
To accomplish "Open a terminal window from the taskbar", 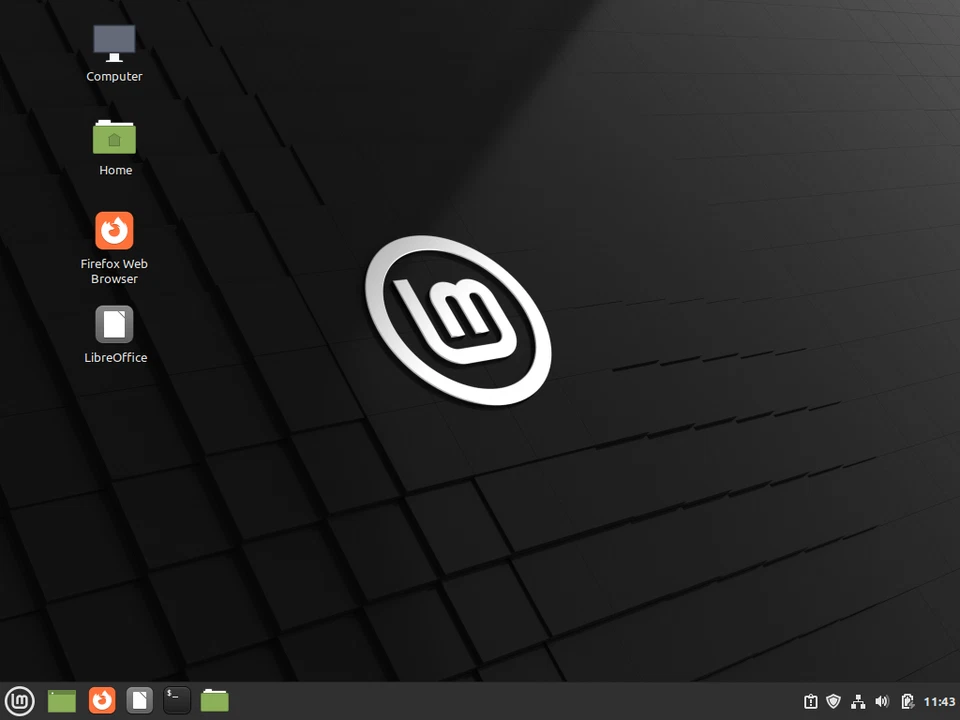I will point(177,700).
